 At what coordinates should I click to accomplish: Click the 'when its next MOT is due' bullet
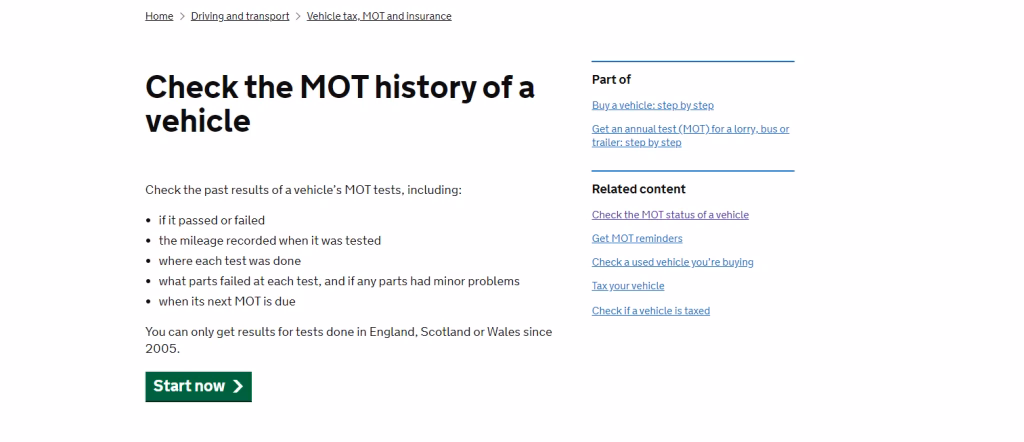point(227,301)
